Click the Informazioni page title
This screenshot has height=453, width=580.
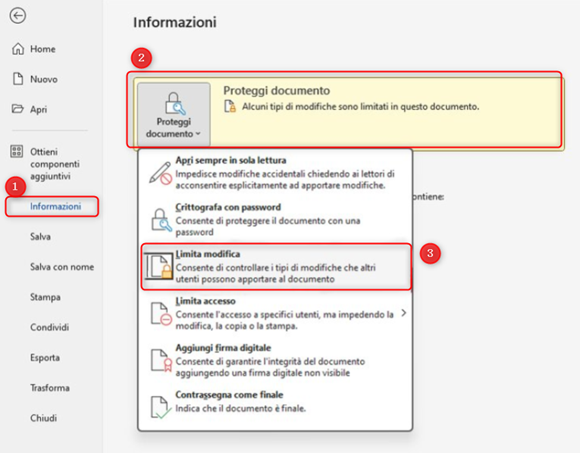(175, 22)
